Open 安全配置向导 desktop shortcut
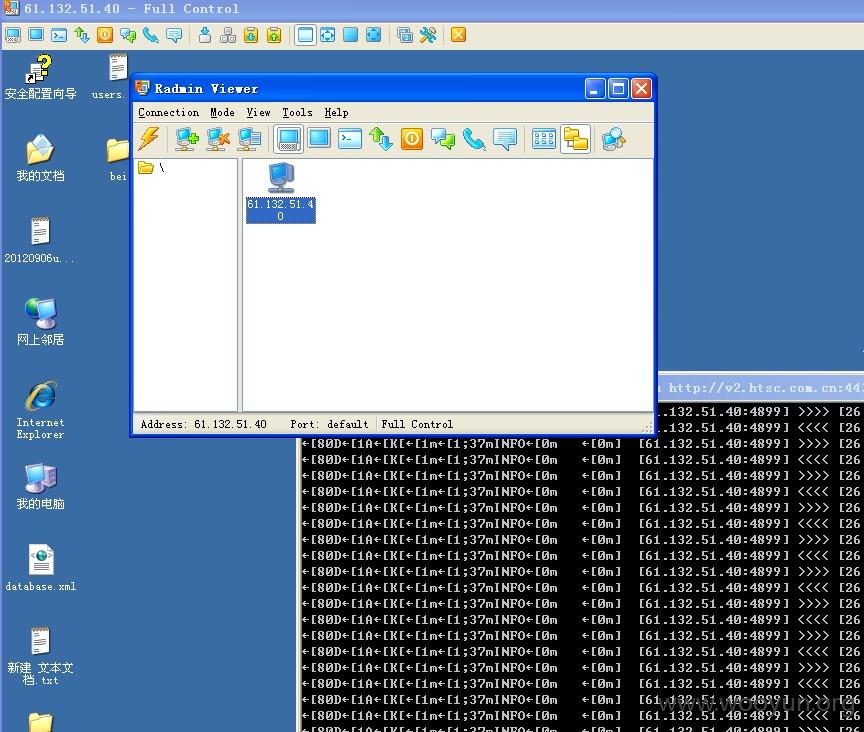 point(40,77)
